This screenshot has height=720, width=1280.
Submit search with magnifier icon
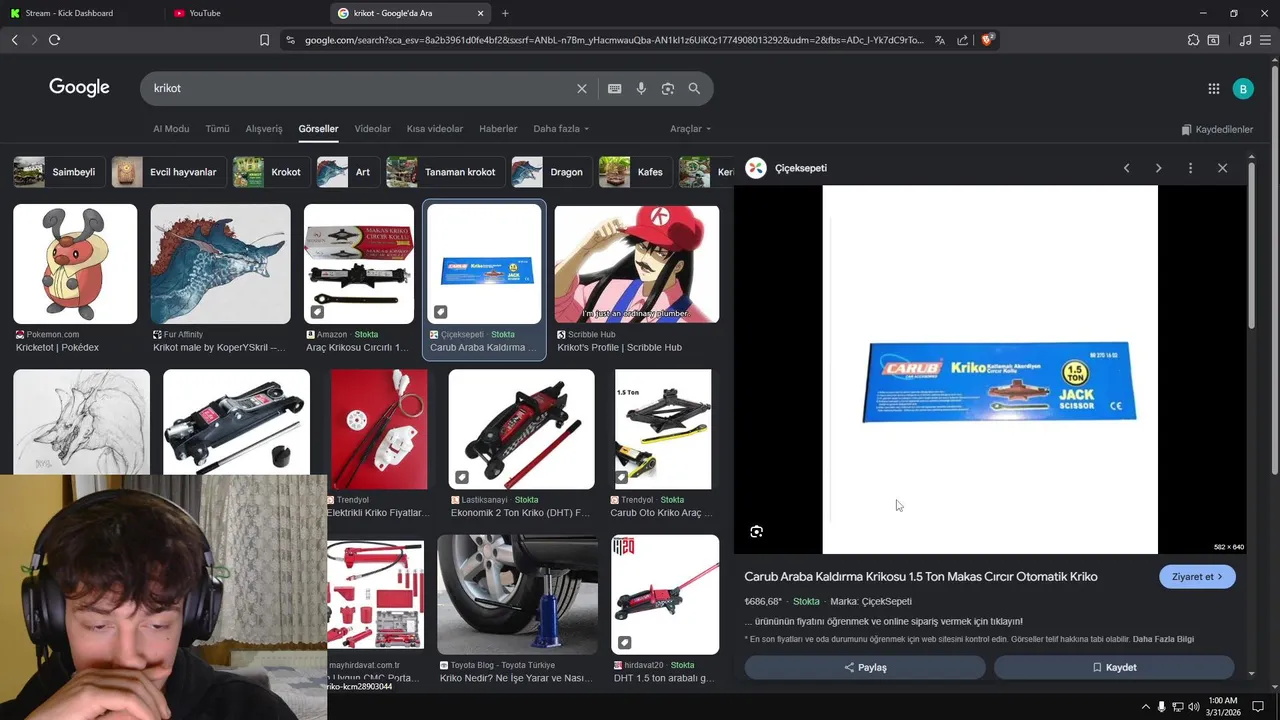694,89
